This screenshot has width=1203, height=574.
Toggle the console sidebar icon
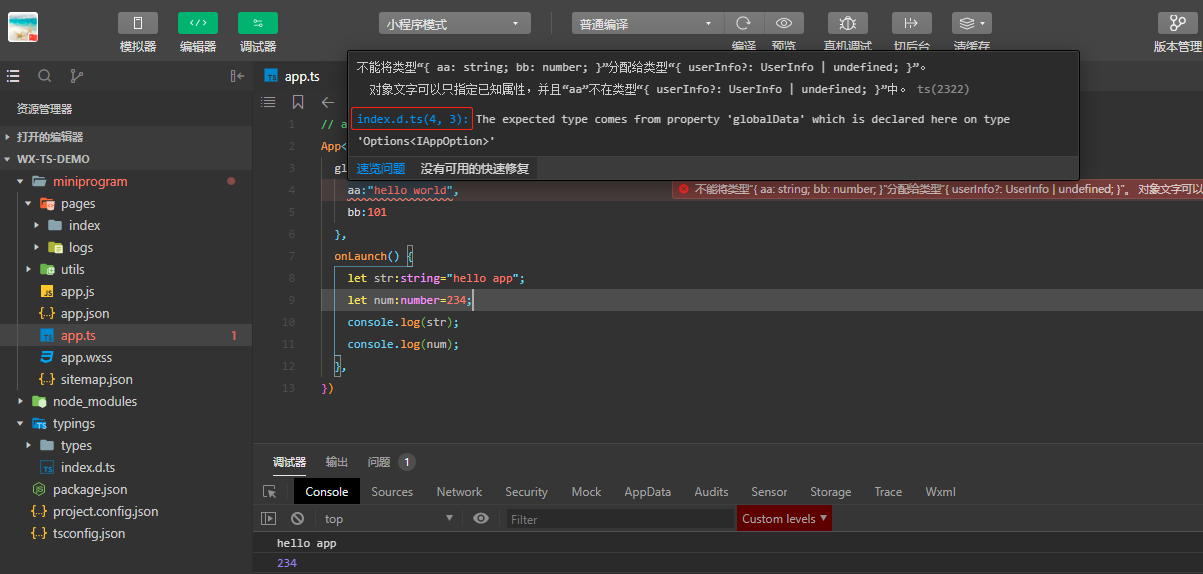[268, 518]
